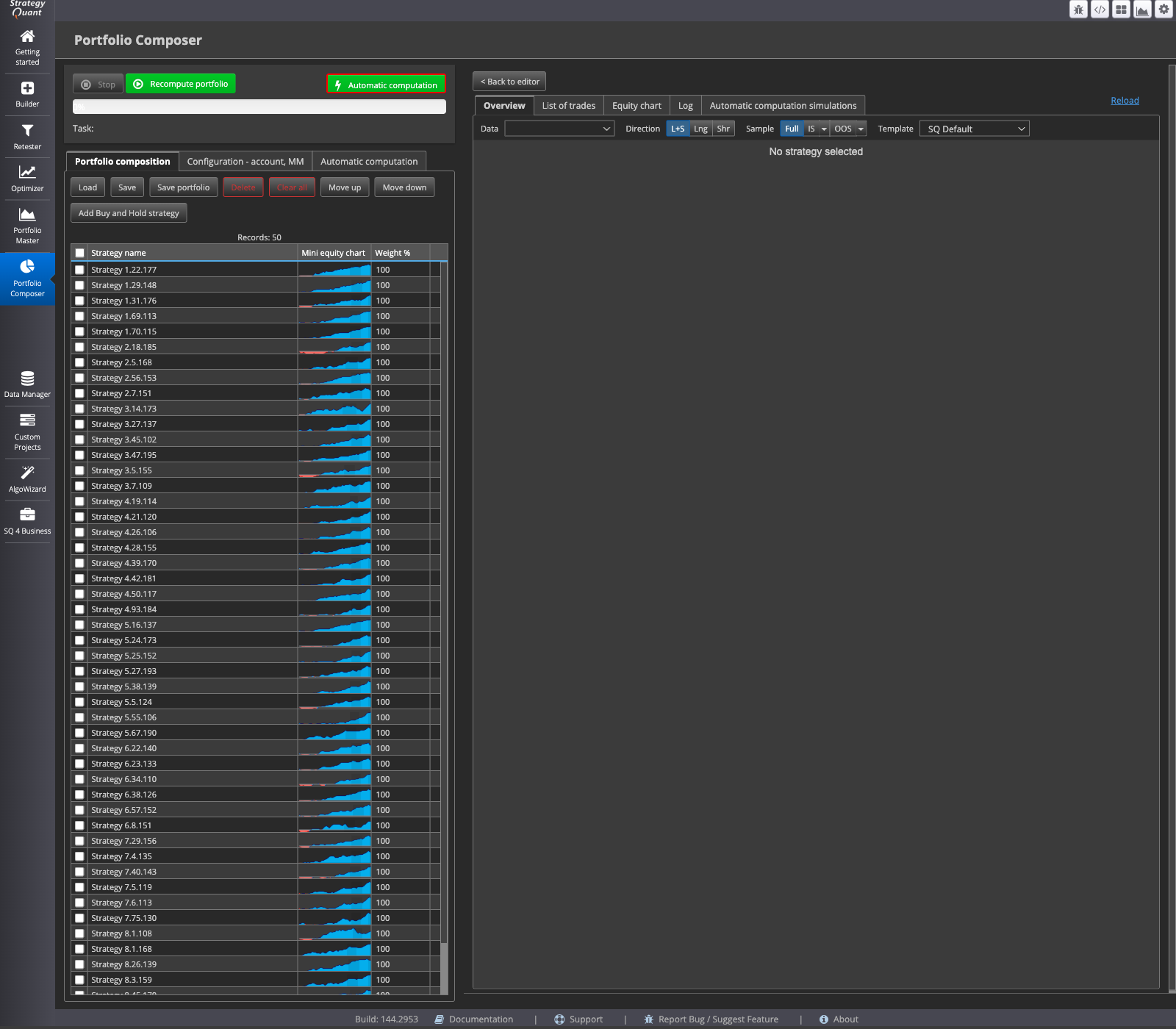This screenshot has height=1029, width=1176.
Task: Switch to Configuration - account, MM tab
Action: pos(245,161)
